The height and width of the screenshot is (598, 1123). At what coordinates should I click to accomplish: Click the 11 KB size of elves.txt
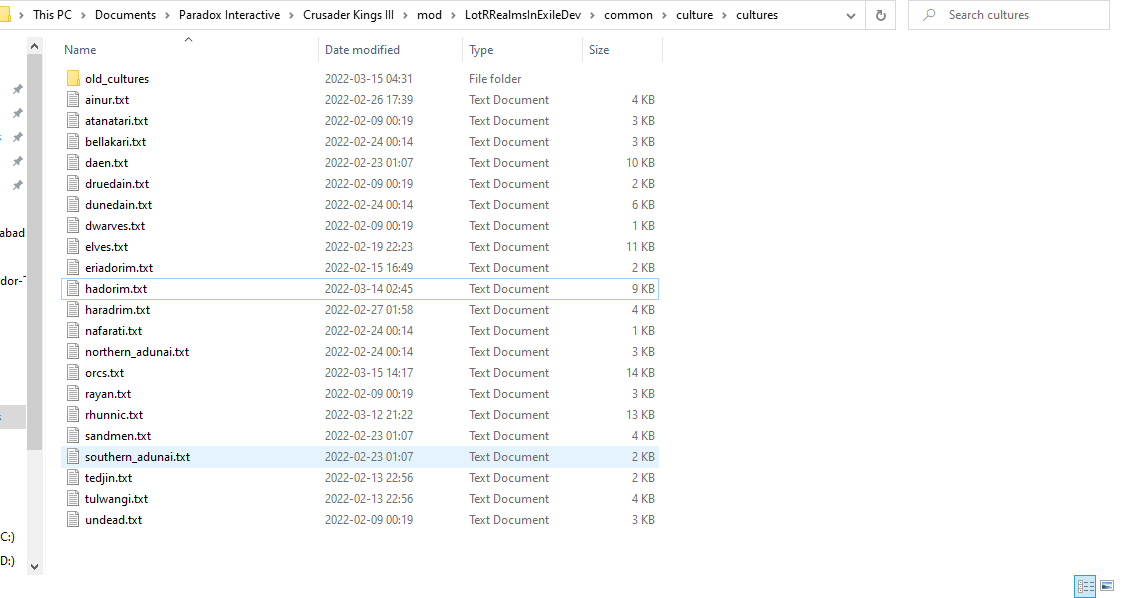tap(640, 246)
